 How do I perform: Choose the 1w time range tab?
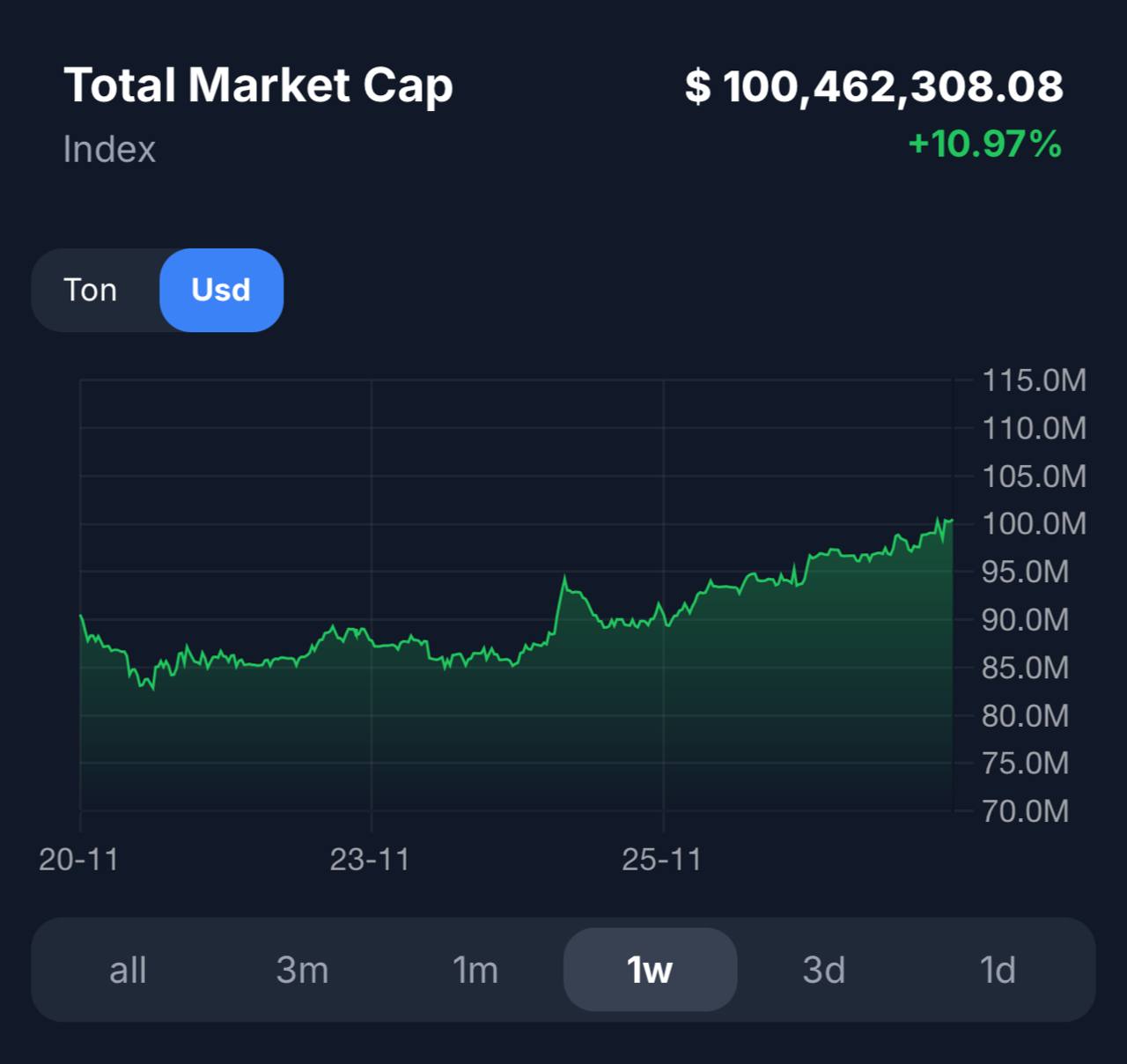(x=650, y=970)
